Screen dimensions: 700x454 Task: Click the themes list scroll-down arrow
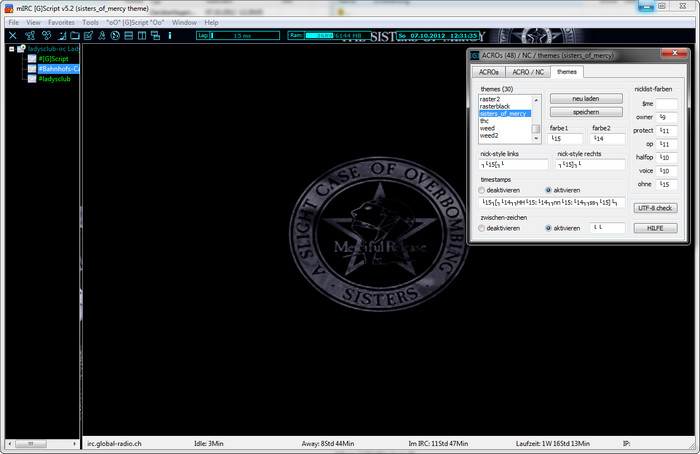(x=536, y=138)
